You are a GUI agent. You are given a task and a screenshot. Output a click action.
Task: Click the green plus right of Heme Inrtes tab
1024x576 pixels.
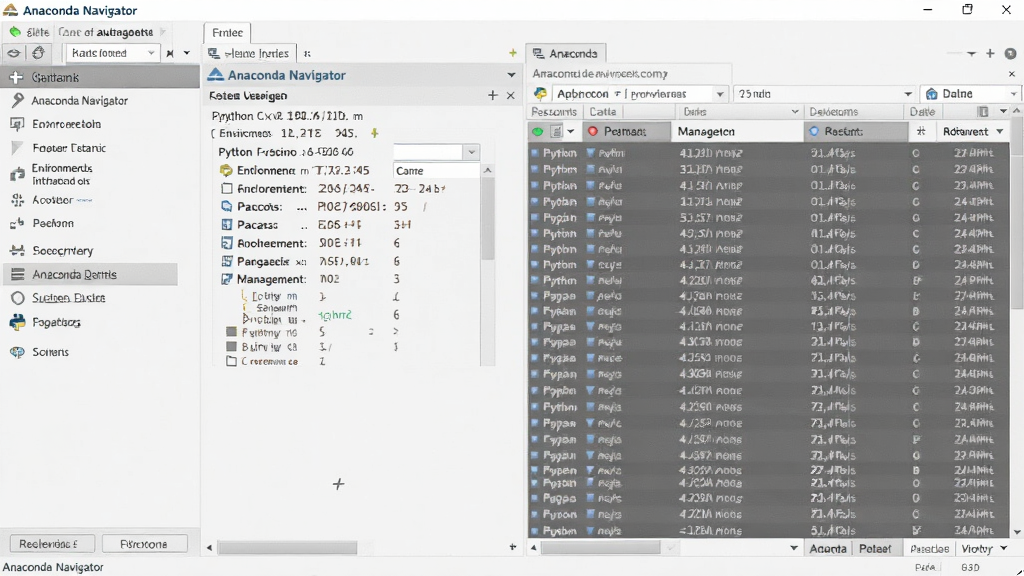[x=513, y=53]
